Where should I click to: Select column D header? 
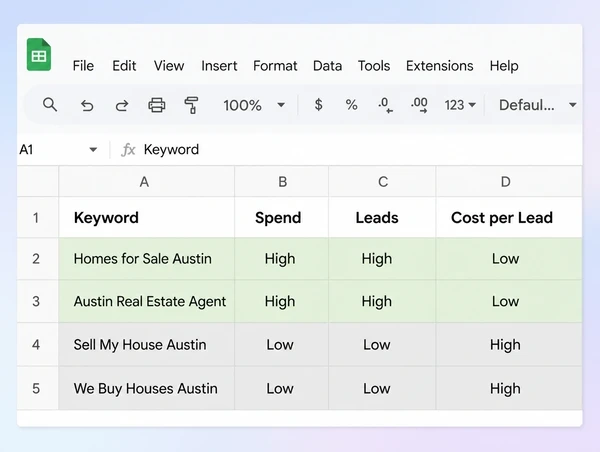pyautogui.click(x=509, y=181)
